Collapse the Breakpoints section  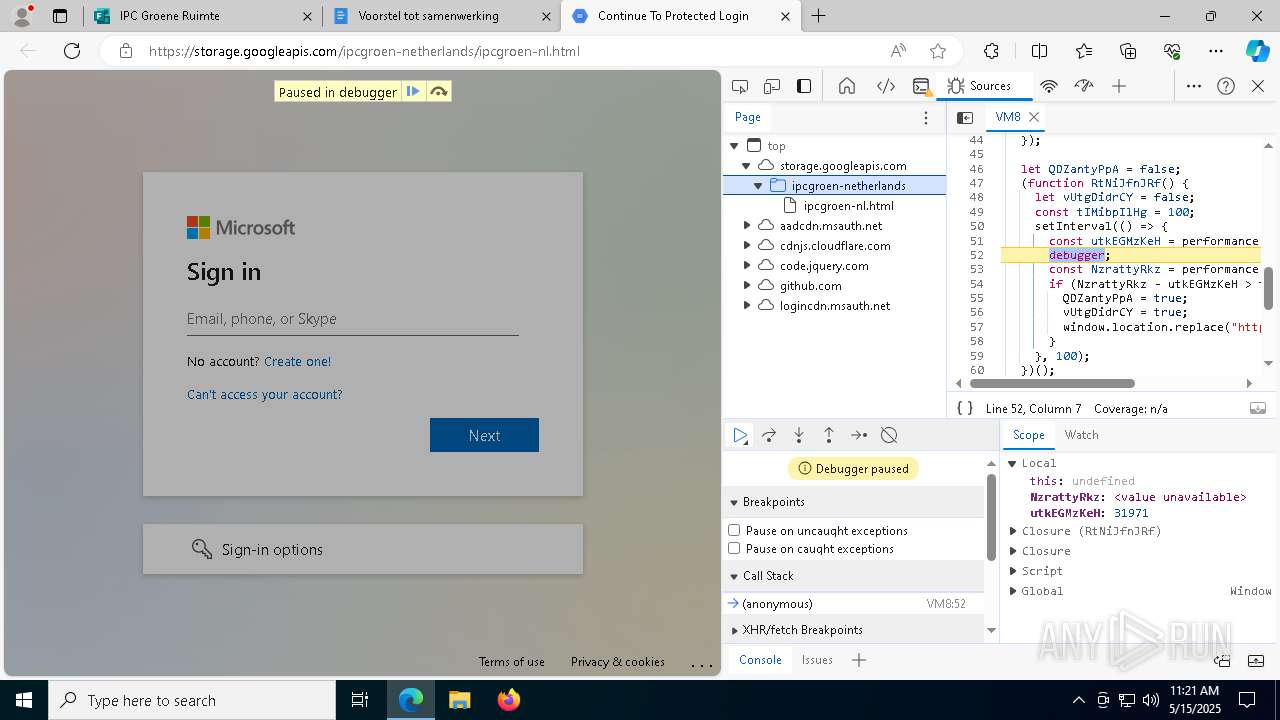734,502
